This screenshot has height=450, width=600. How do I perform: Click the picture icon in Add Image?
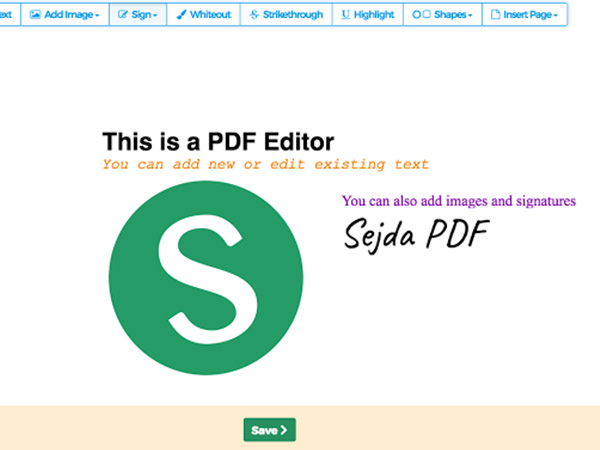(x=35, y=15)
